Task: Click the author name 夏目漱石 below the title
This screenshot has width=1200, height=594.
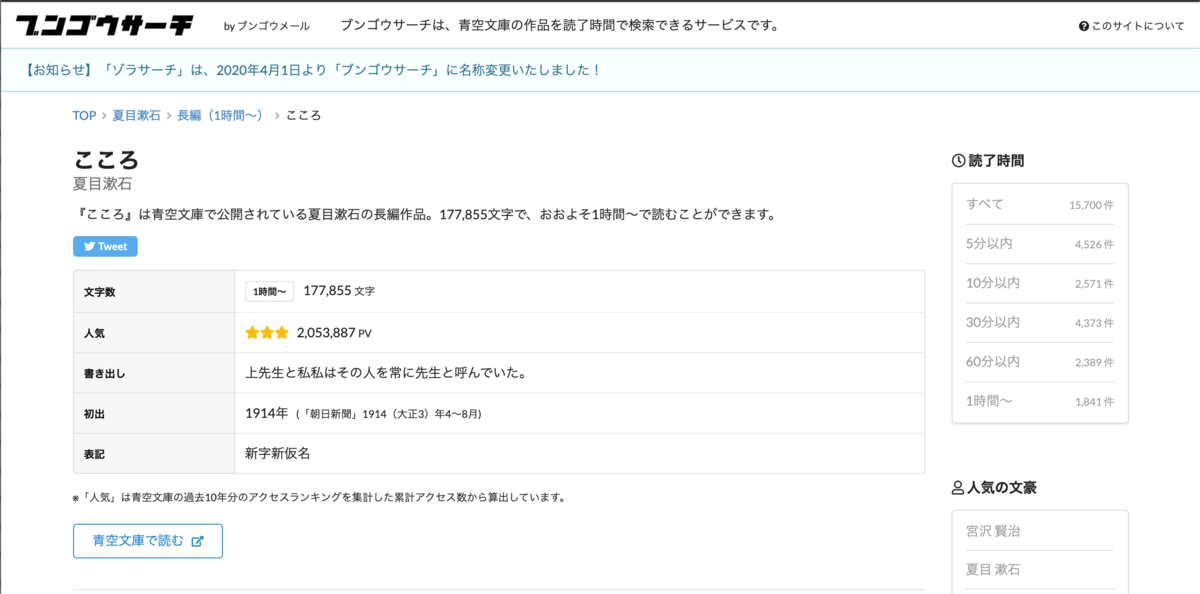Action: tap(103, 184)
